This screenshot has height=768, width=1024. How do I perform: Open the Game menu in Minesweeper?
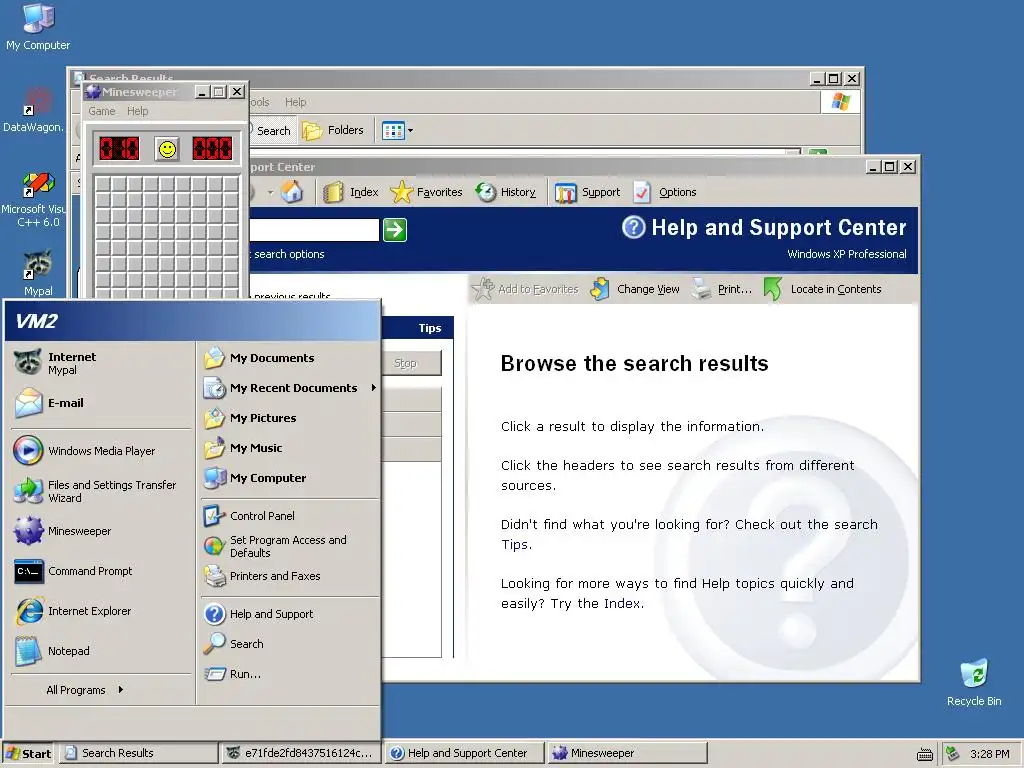tap(102, 111)
